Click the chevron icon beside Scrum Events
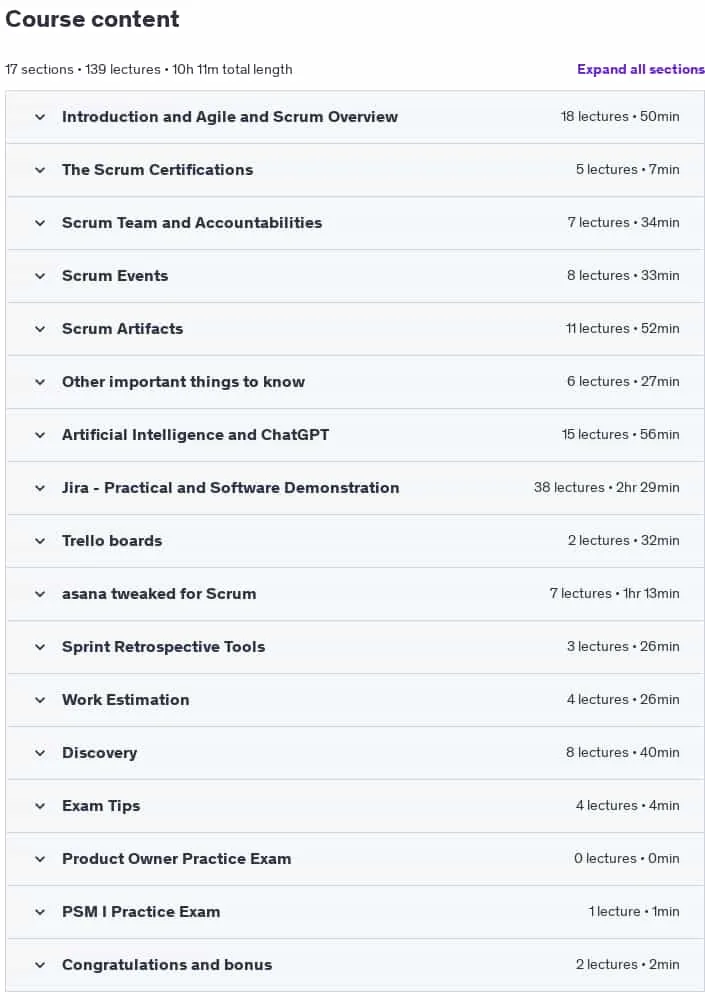The image size is (705, 992). [40, 276]
